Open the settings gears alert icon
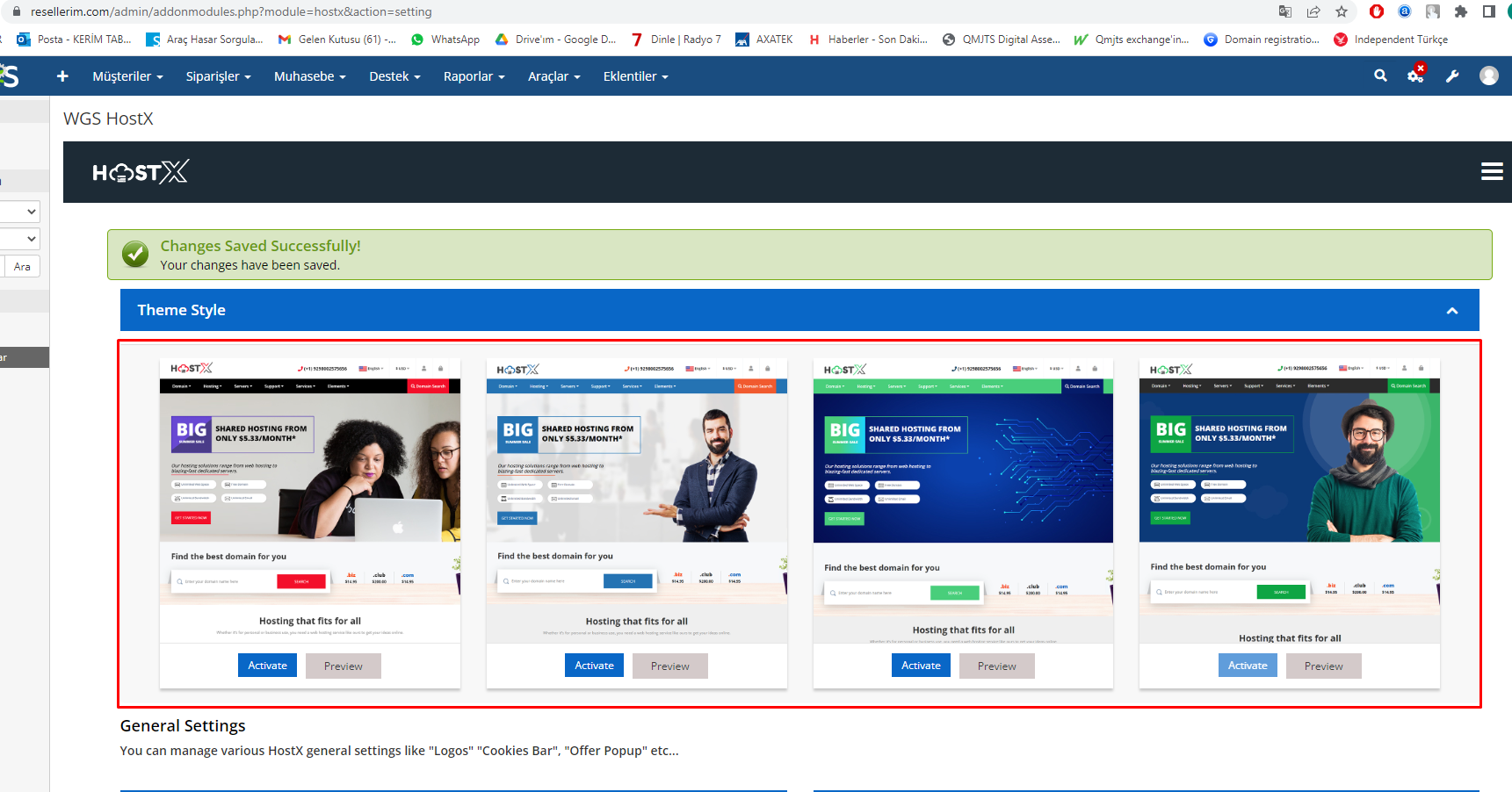Screen dimensions: 1512x792 pyautogui.click(x=1416, y=75)
